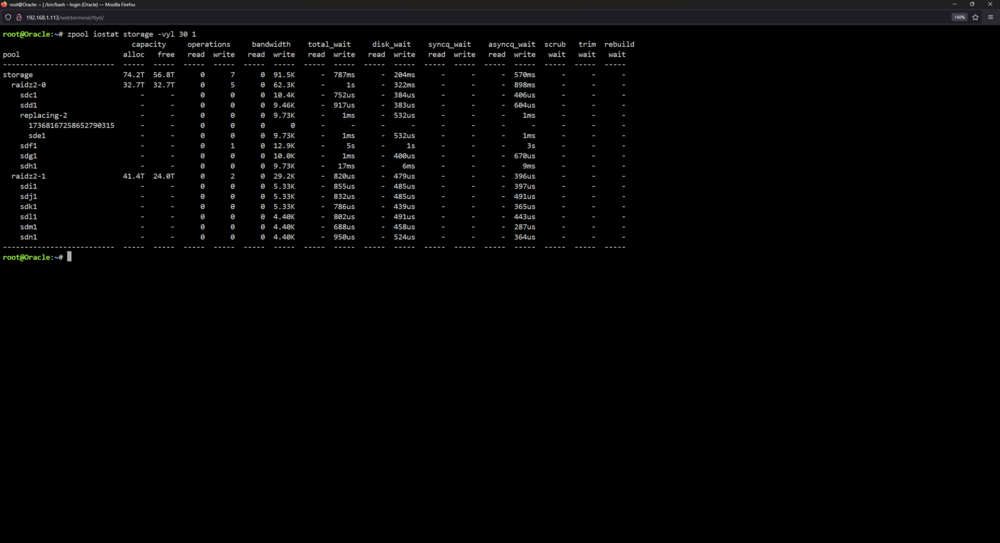
Task: Click the 'pool' column header
Action: (x=11, y=55)
